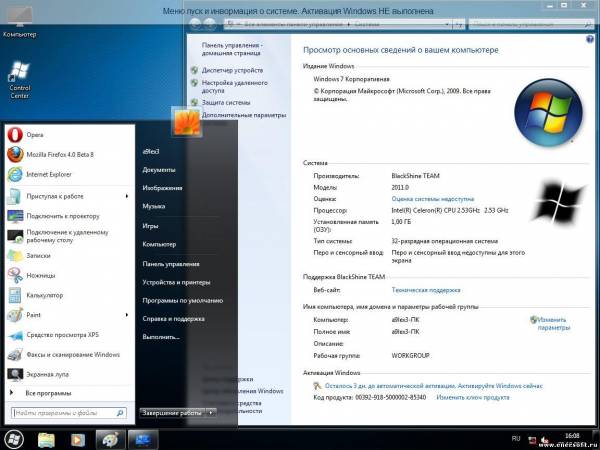The image size is (600, 450).
Task: Click the RU language indicator
Action: click(516, 439)
